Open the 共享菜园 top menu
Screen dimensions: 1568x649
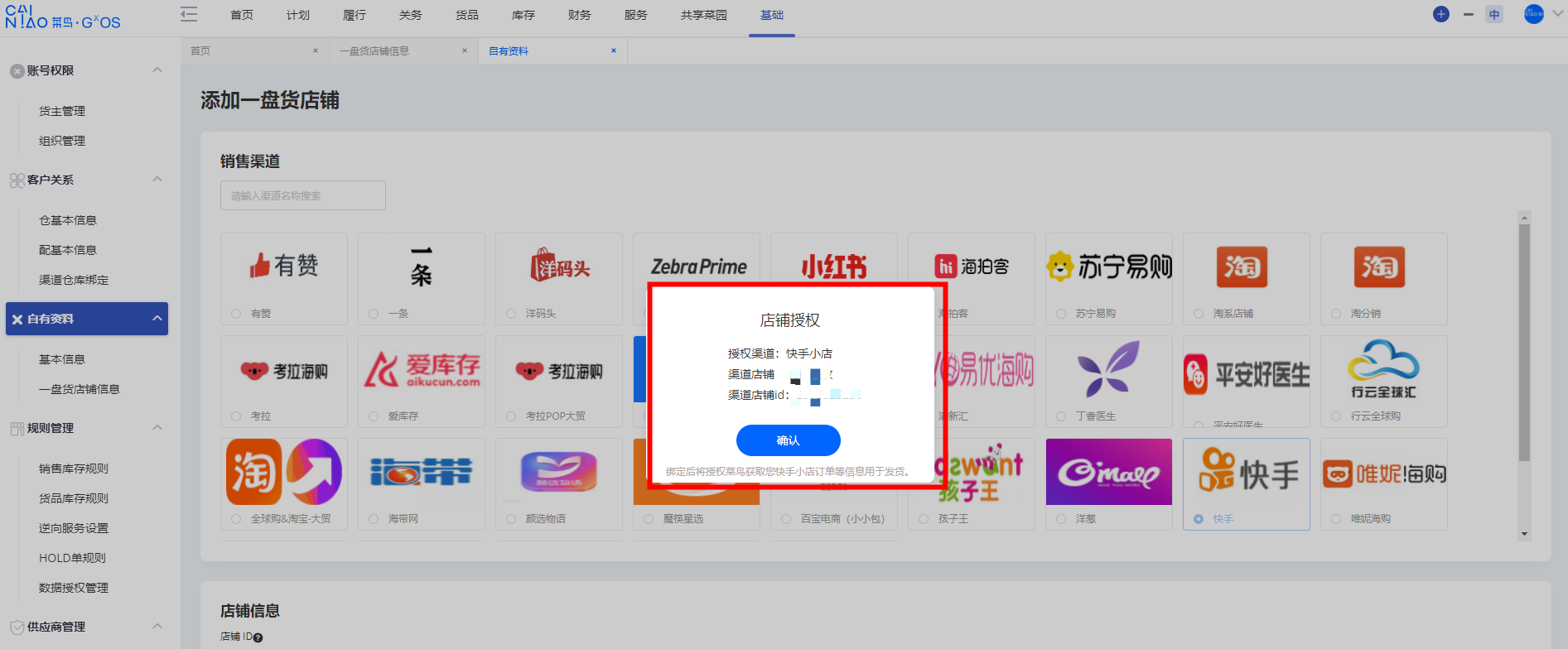click(x=704, y=15)
